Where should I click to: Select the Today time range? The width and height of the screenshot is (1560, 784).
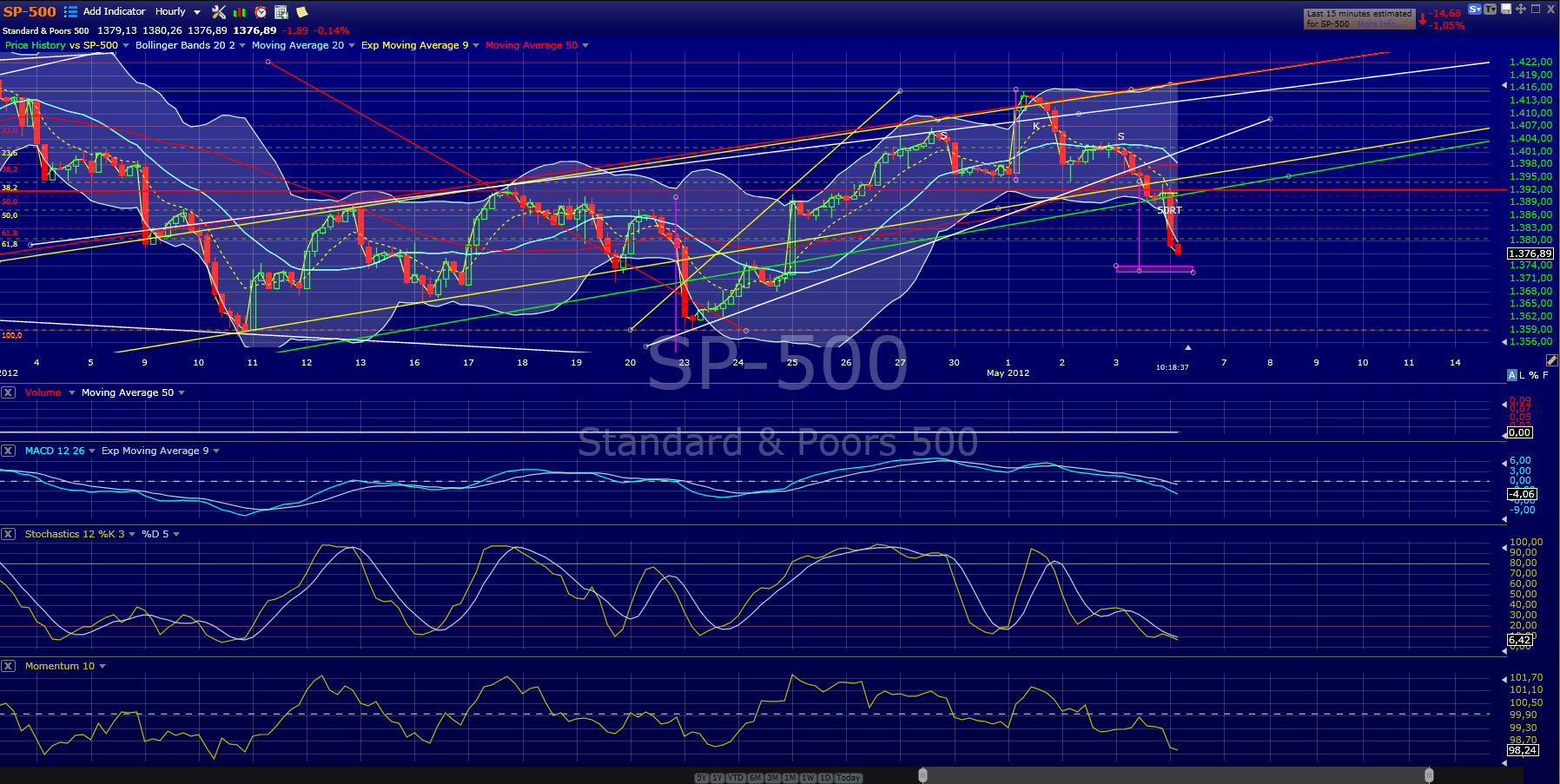(849, 777)
